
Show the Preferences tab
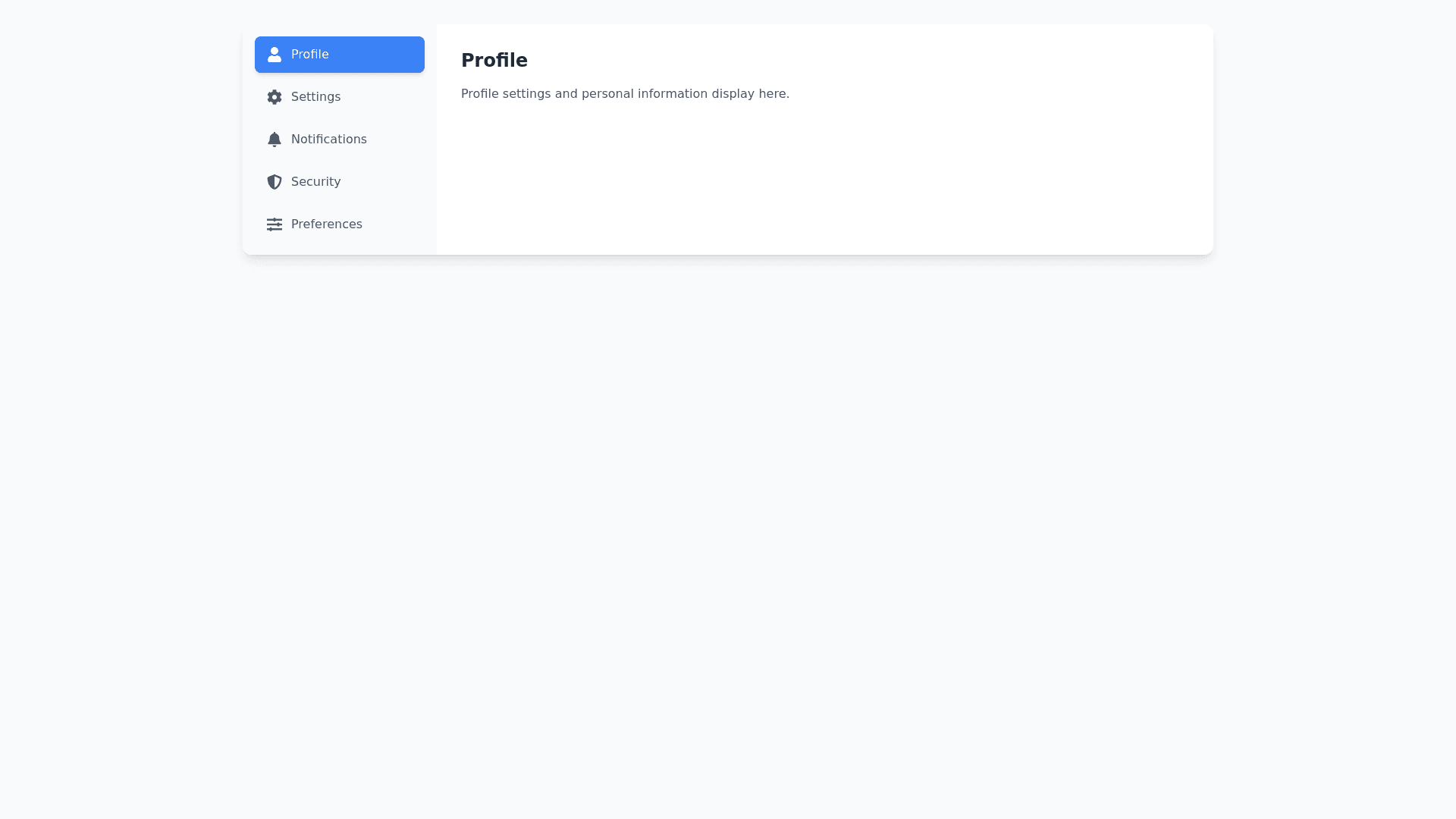[x=326, y=224]
